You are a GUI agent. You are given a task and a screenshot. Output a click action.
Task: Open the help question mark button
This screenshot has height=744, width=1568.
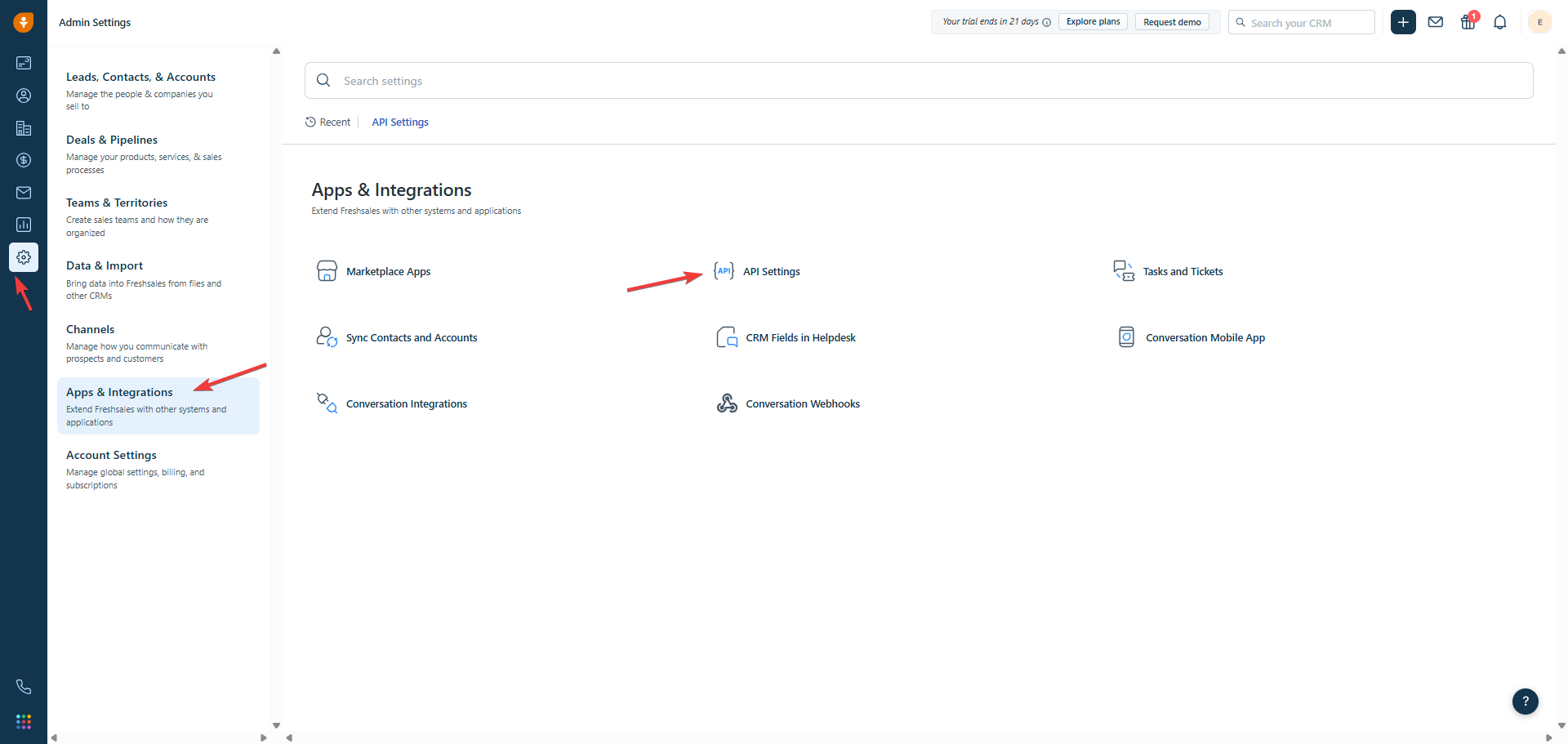click(x=1525, y=701)
